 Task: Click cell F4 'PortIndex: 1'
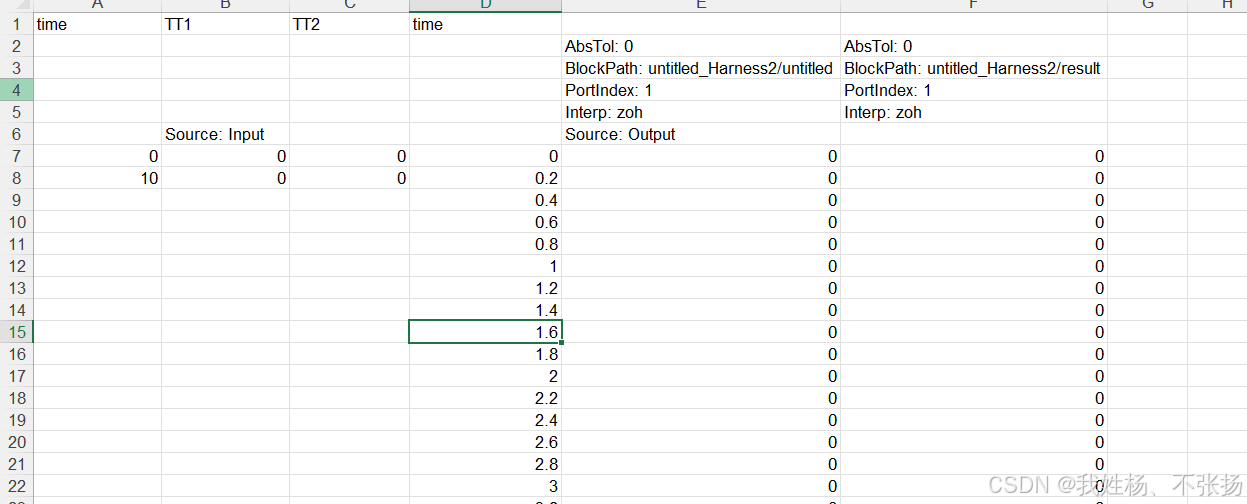coord(974,90)
